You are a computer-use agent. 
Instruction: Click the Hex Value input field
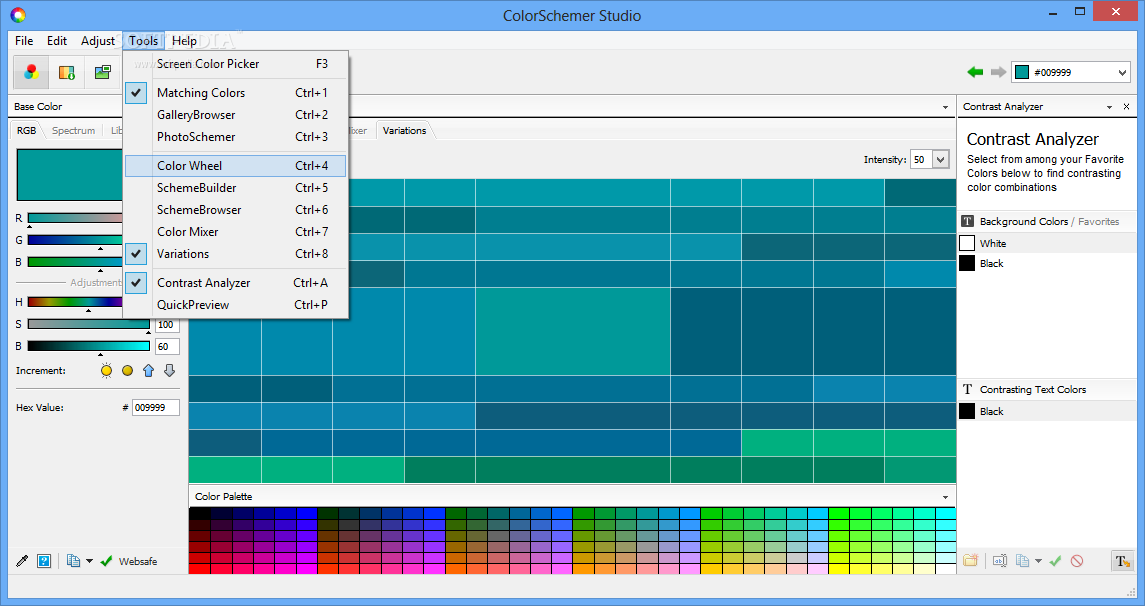[156, 407]
